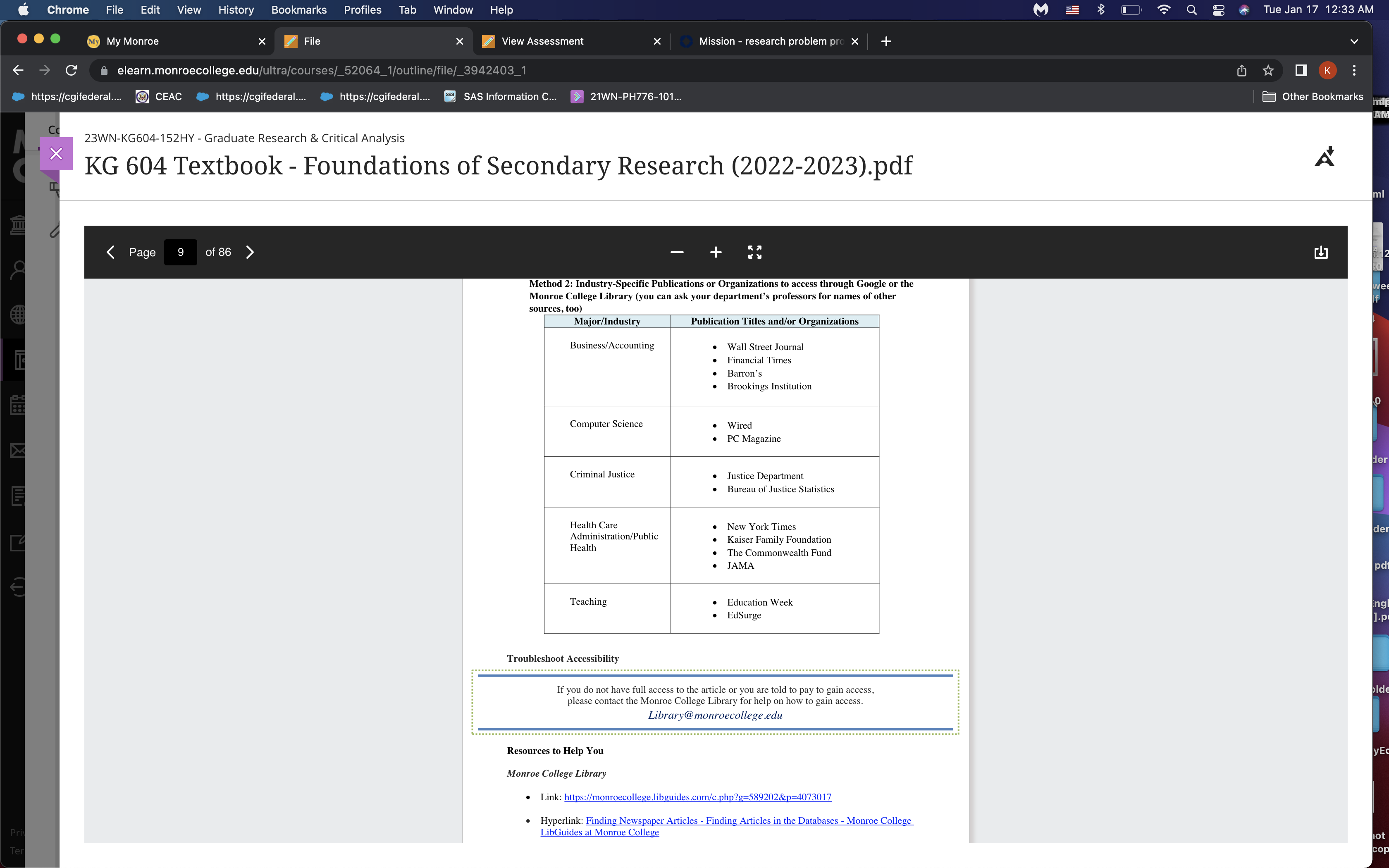The width and height of the screenshot is (1389, 868).
Task: Open CEAC bookmark
Action: click(x=159, y=96)
